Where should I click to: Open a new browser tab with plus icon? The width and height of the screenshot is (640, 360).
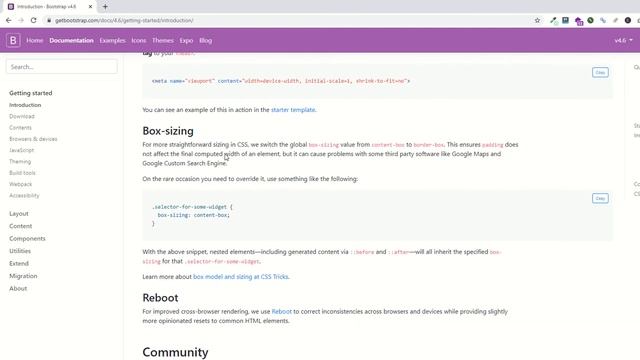105,7
